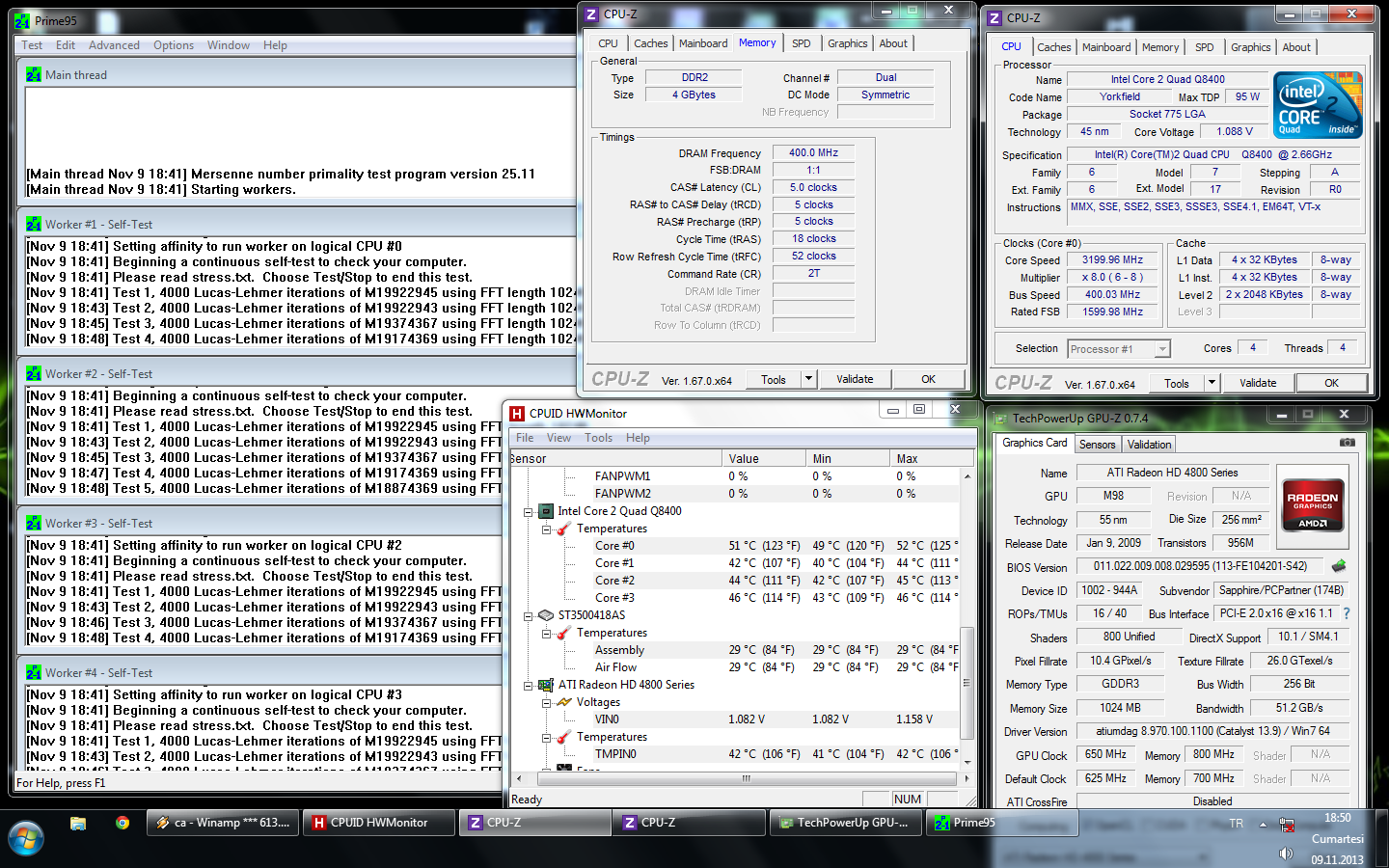1389x868 pixels.
Task: Open the Advanced menu in Prime95
Action: (114, 45)
